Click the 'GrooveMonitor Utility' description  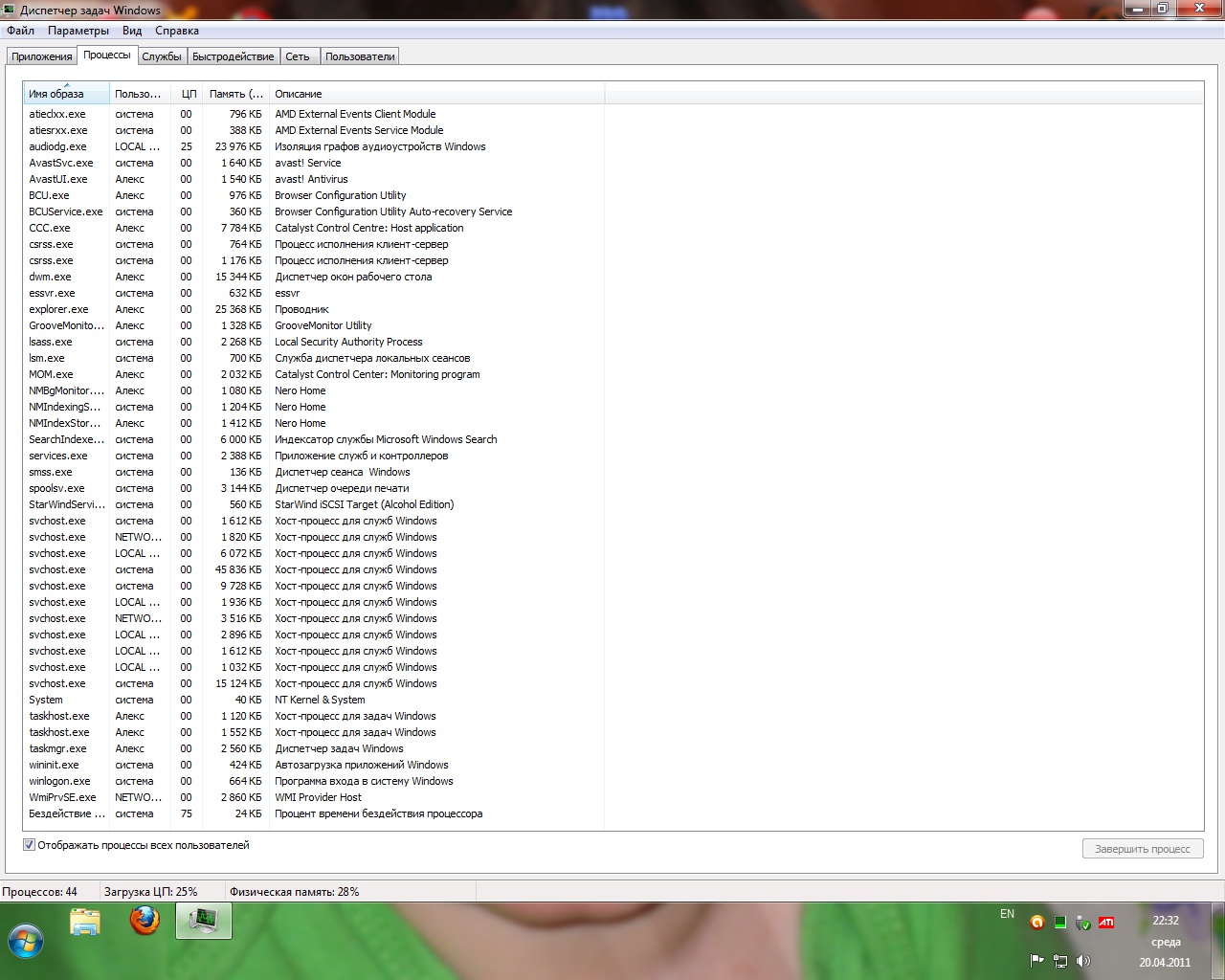323,325
